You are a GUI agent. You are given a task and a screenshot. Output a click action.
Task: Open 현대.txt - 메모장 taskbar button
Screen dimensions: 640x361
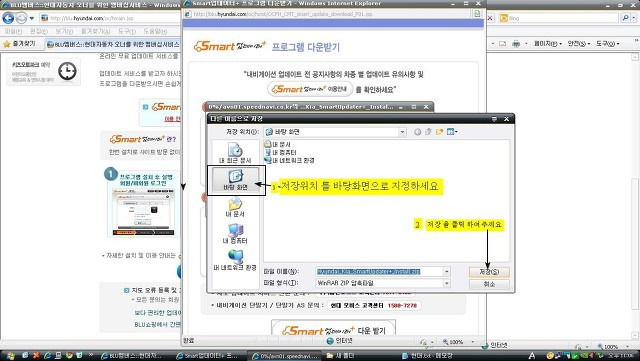427,356
